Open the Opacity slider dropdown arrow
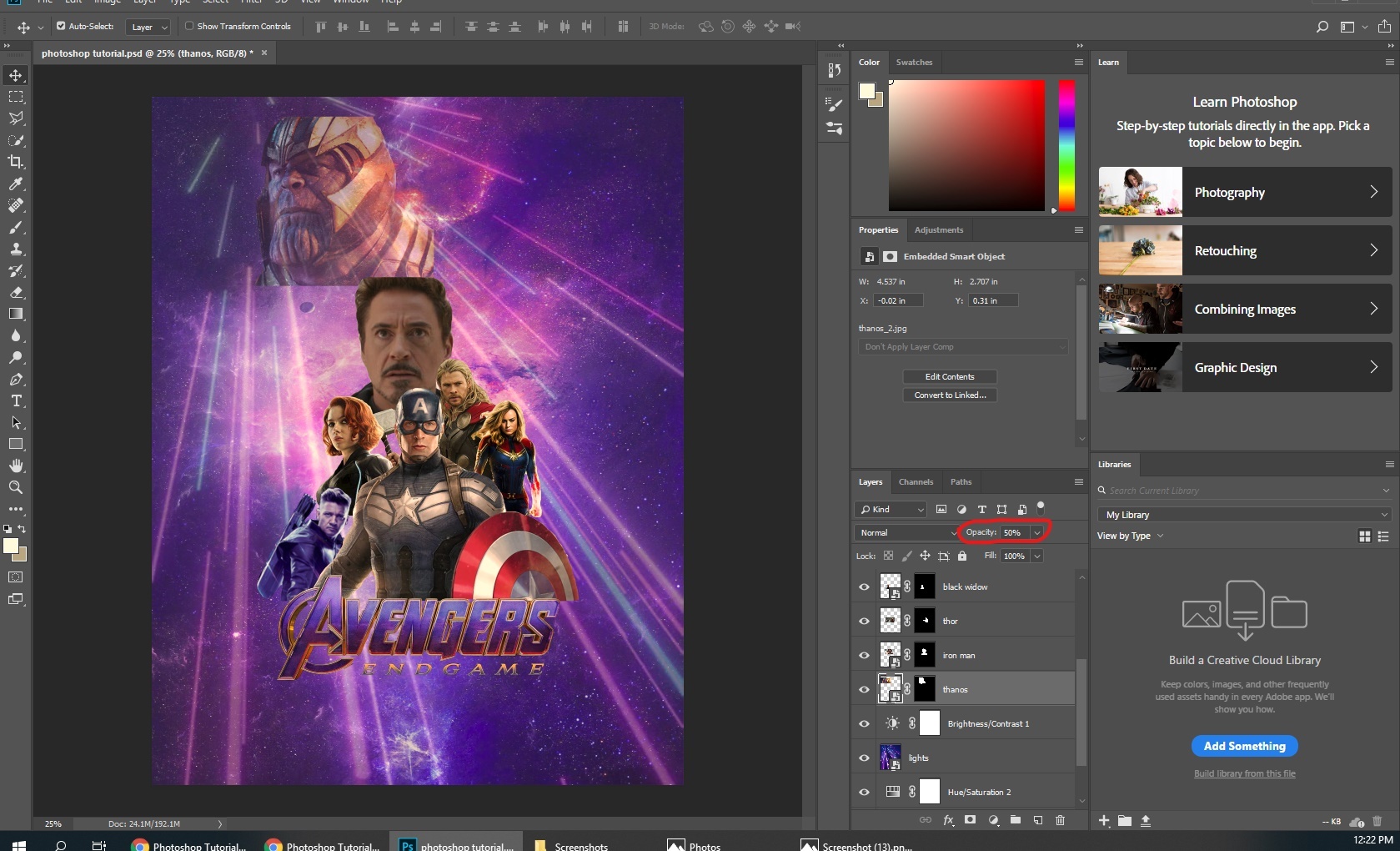Screen dimensions: 1400x851 click(x=1037, y=532)
